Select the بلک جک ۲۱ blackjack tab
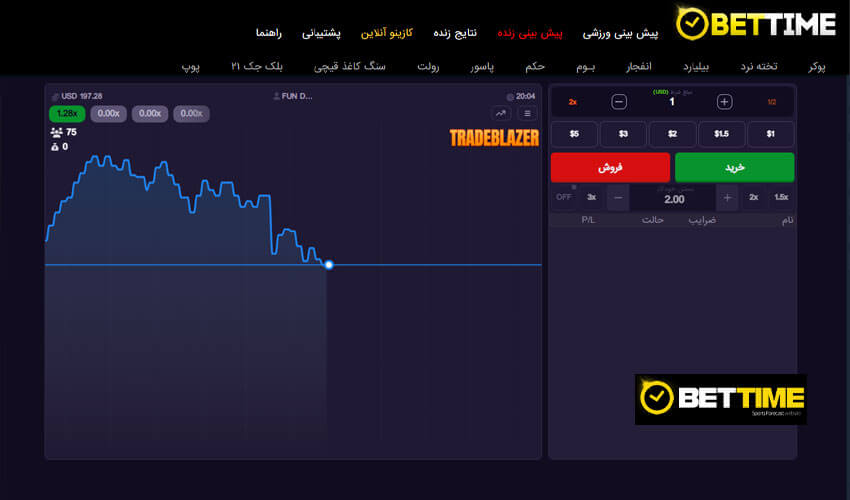Image resolution: width=850 pixels, height=500 pixels. [x=257, y=66]
